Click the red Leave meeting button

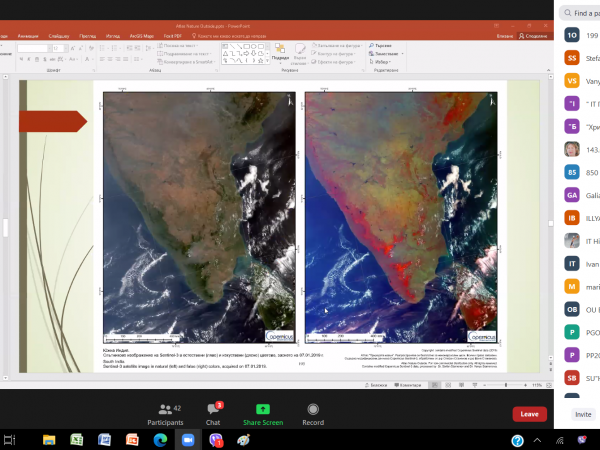click(530, 414)
